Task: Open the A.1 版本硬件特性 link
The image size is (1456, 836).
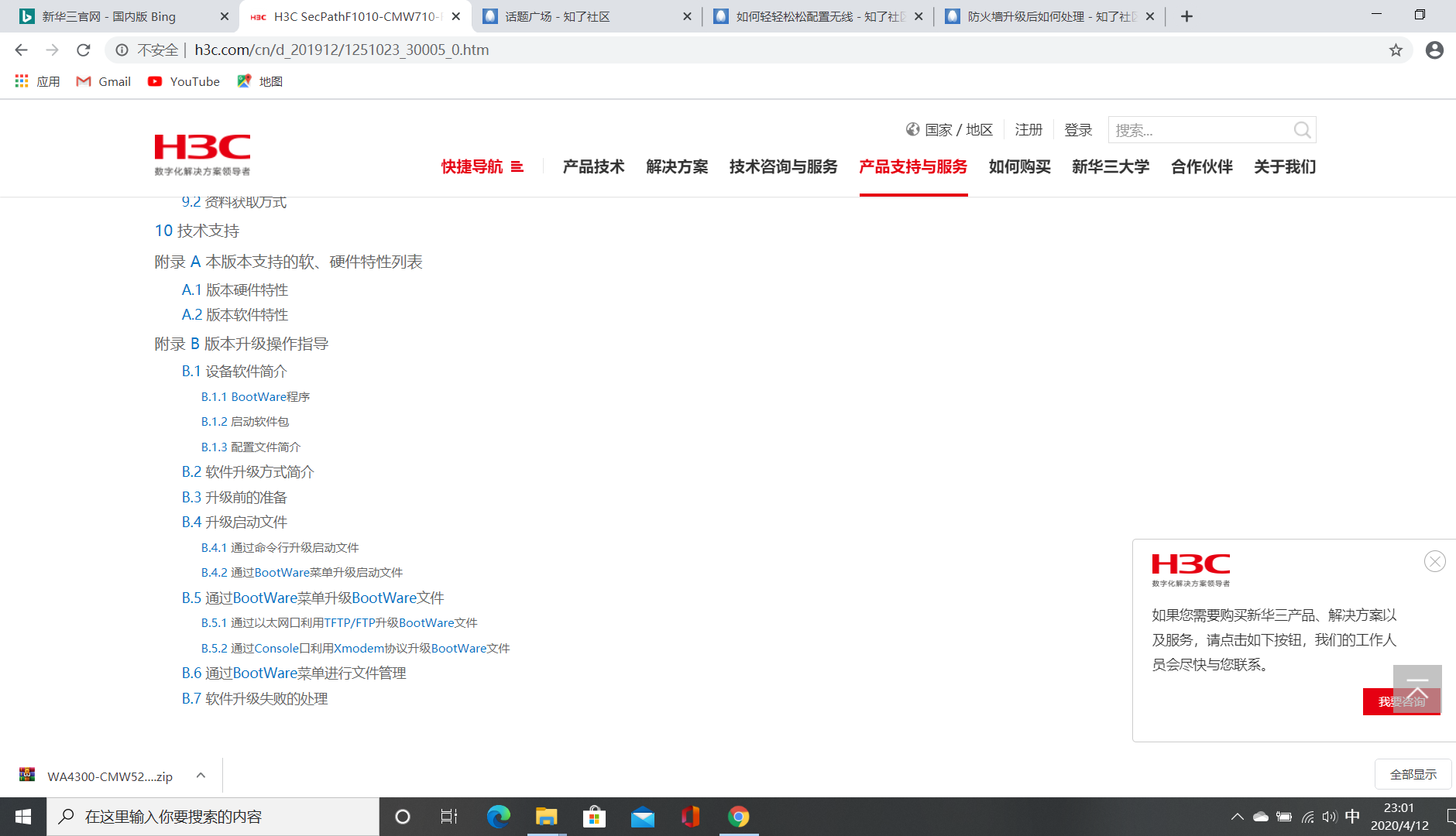Action: (x=235, y=290)
